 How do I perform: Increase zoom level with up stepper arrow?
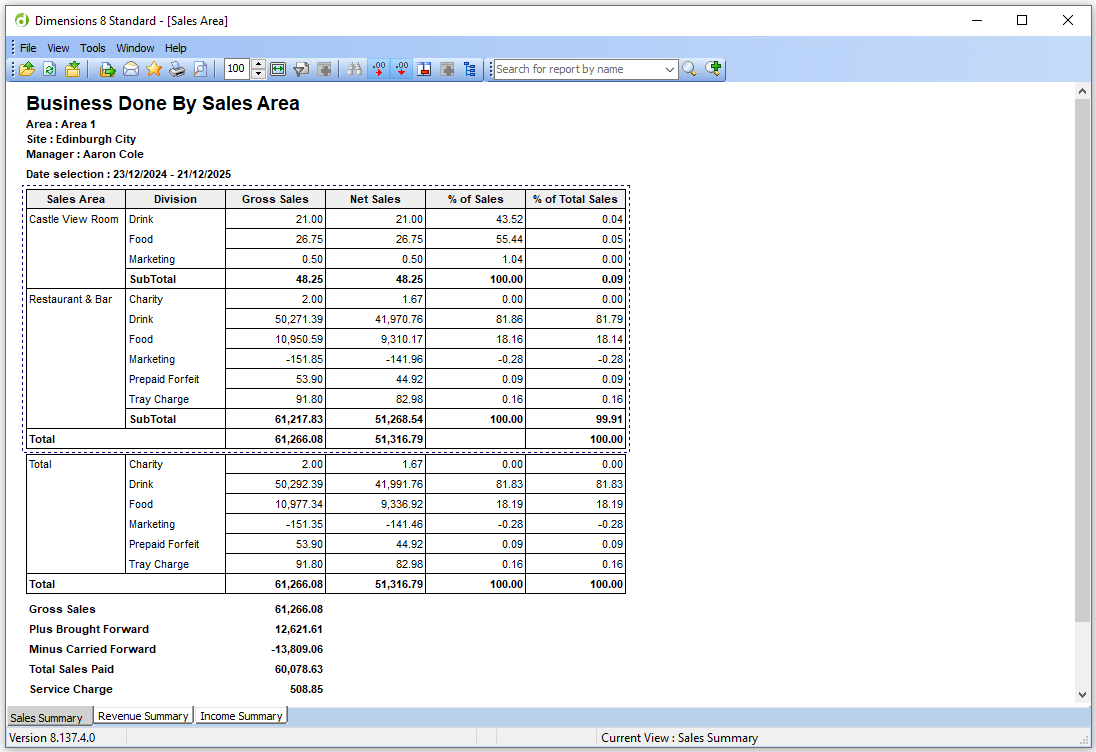point(259,64)
